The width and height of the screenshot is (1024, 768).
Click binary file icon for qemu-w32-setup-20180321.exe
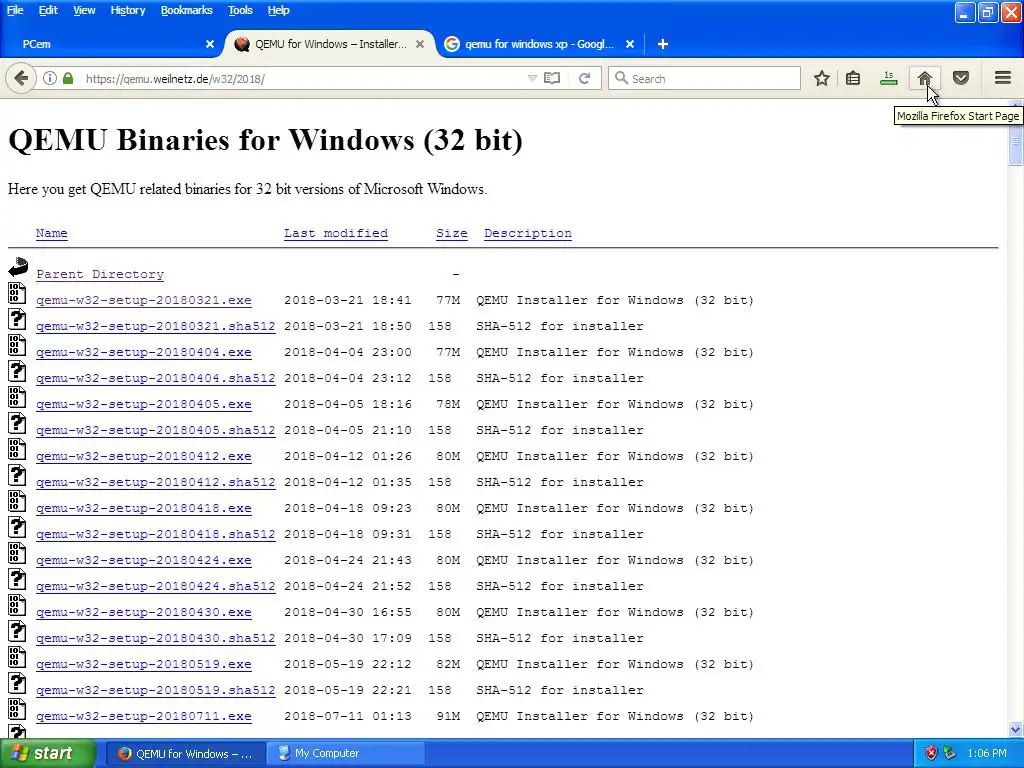click(x=17, y=293)
